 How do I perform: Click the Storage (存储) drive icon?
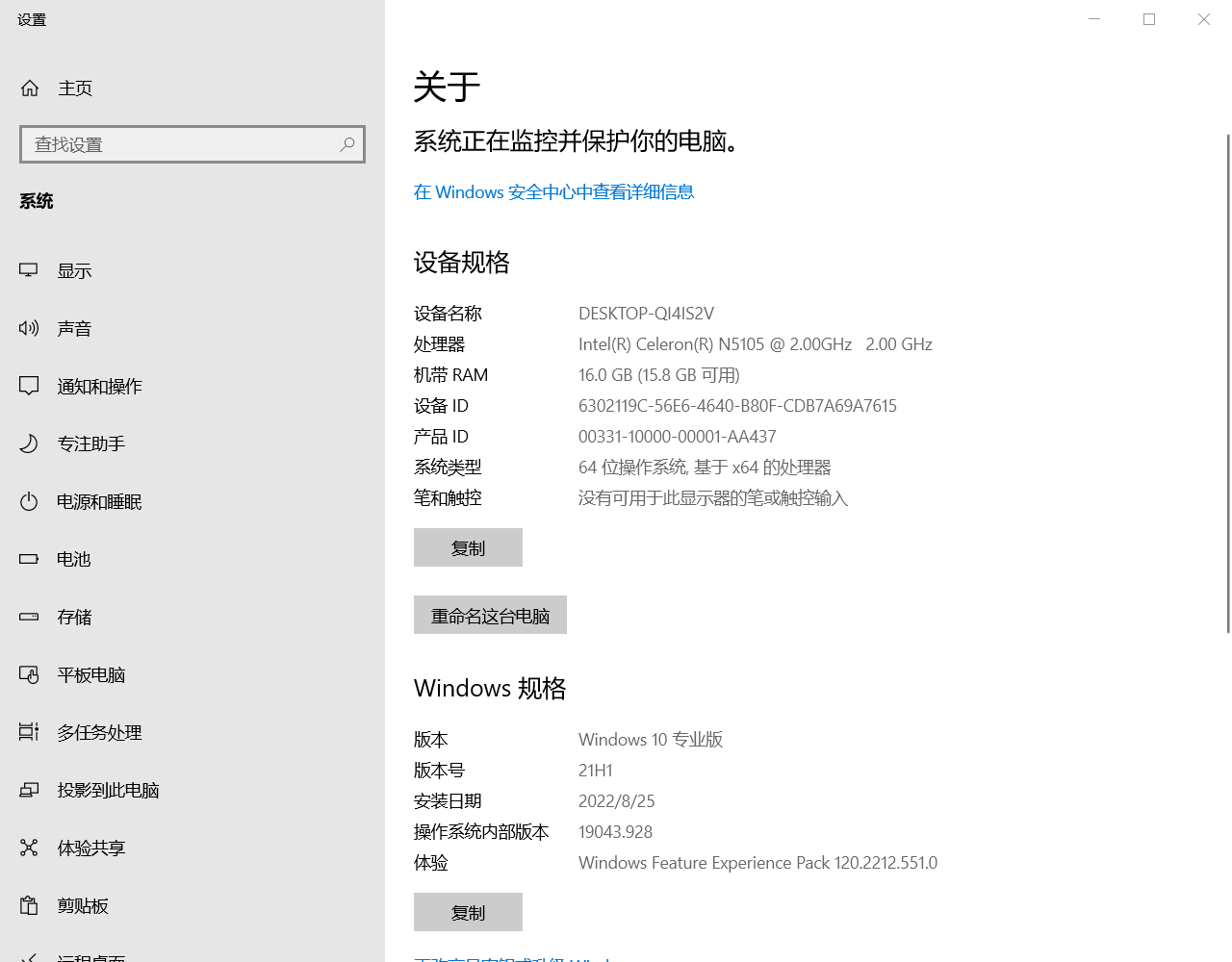(29, 617)
